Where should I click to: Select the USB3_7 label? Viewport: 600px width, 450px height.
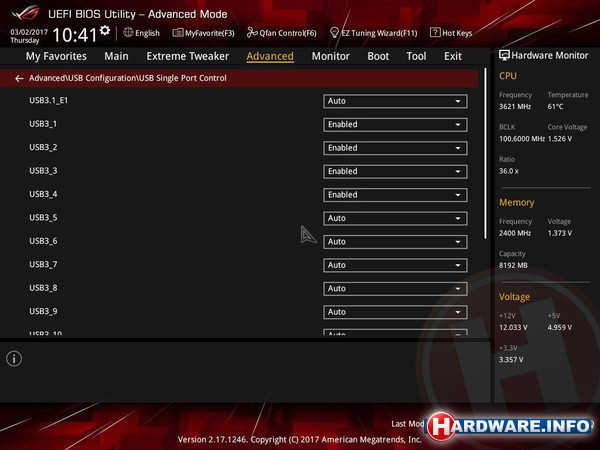43,264
